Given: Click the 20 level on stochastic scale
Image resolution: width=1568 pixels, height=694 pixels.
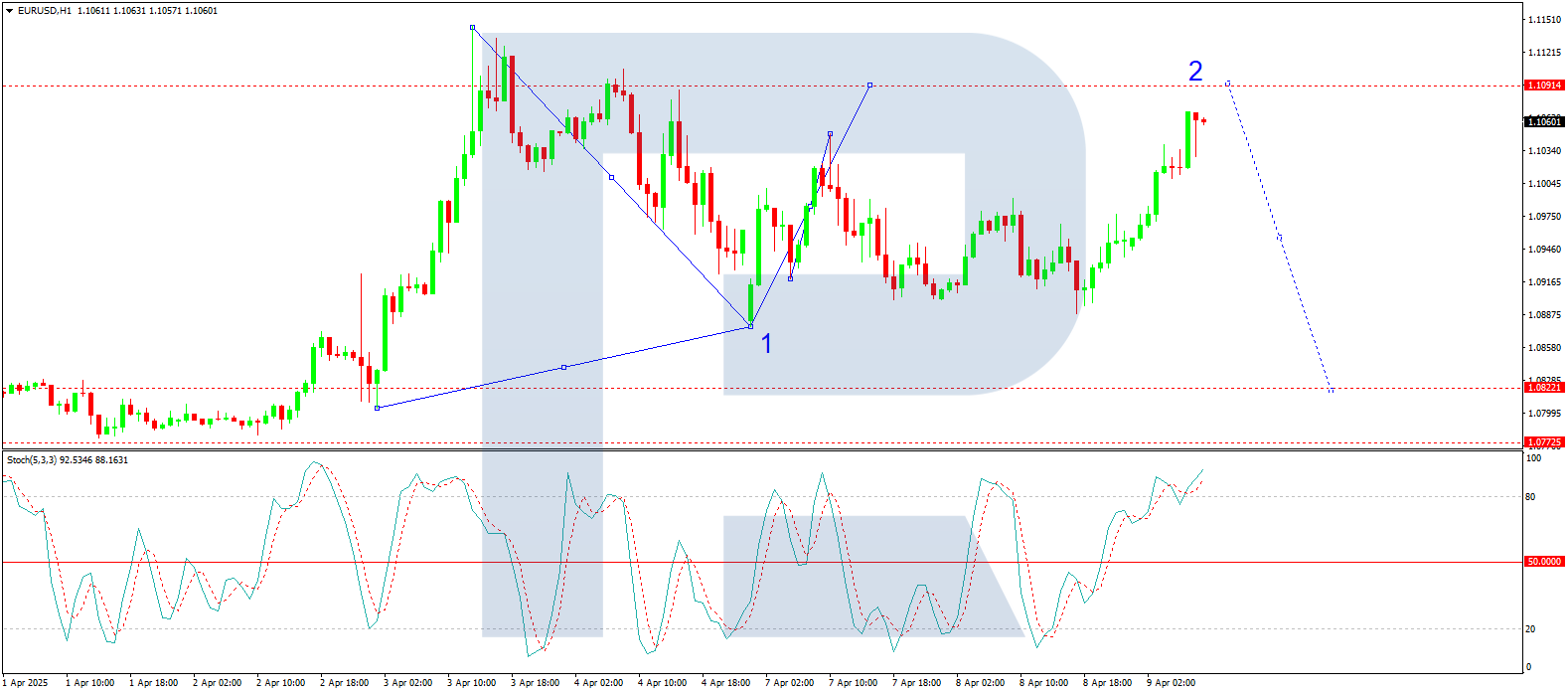Looking at the screenshot, I should pos(1531,629).
